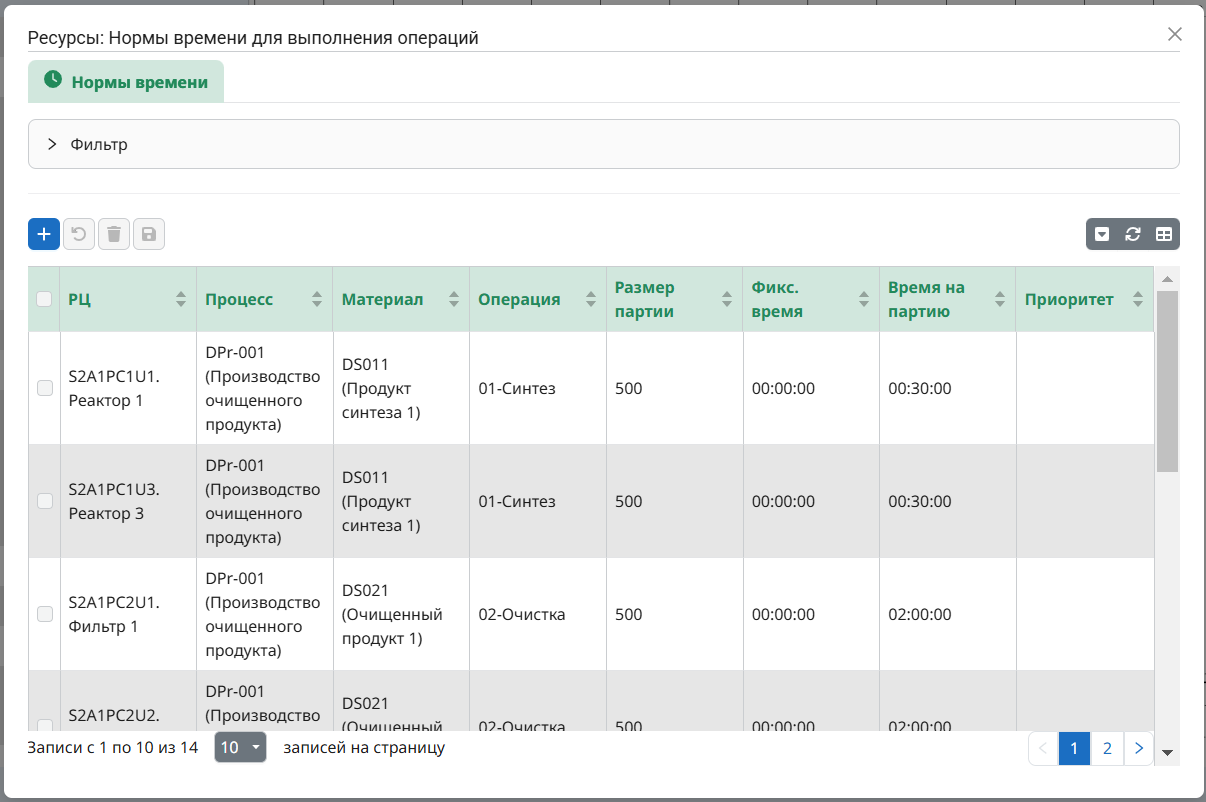Viewport: 1206px width, 802px height.
Task: Open the dropdown menu icon above table
Action: click(x=1102, y=234)
